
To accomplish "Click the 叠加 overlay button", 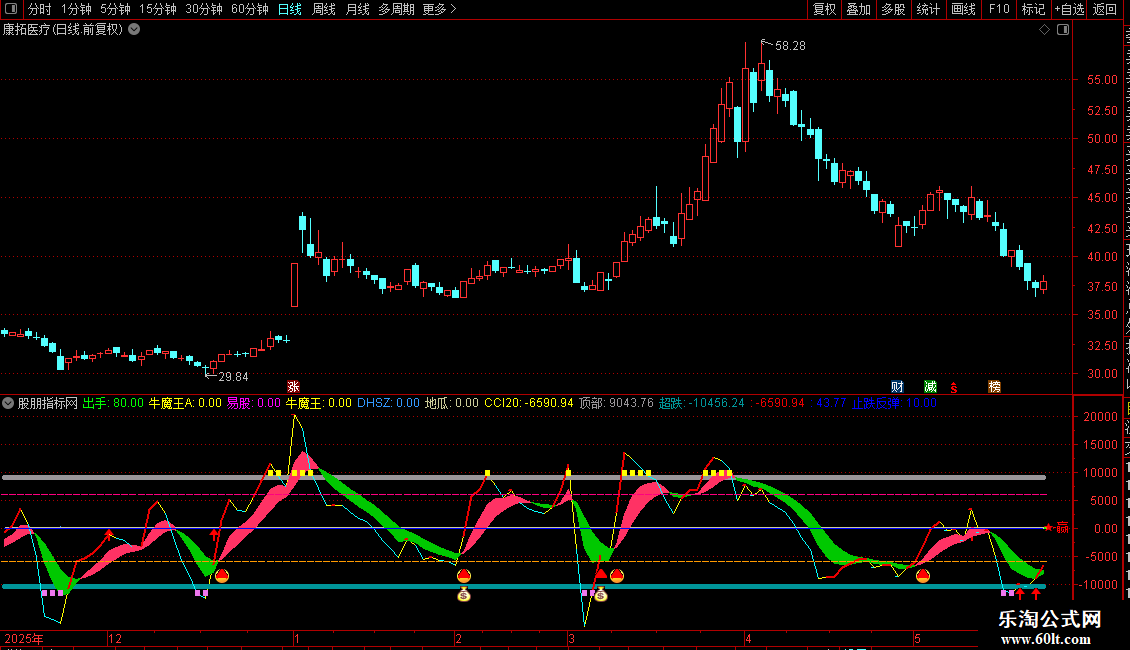I will point(858,9).
